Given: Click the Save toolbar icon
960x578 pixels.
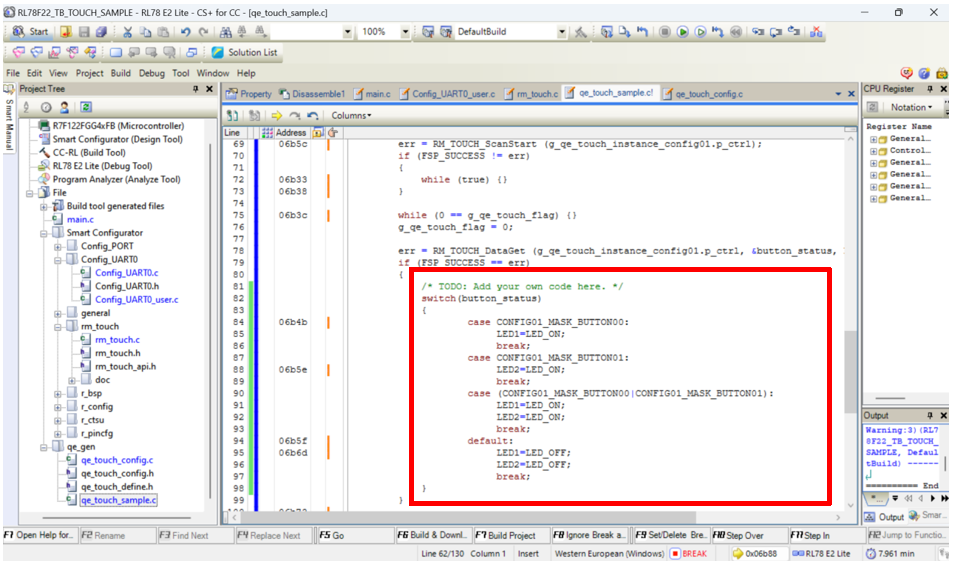Looking at the screenshot, I should pos(86,32).
